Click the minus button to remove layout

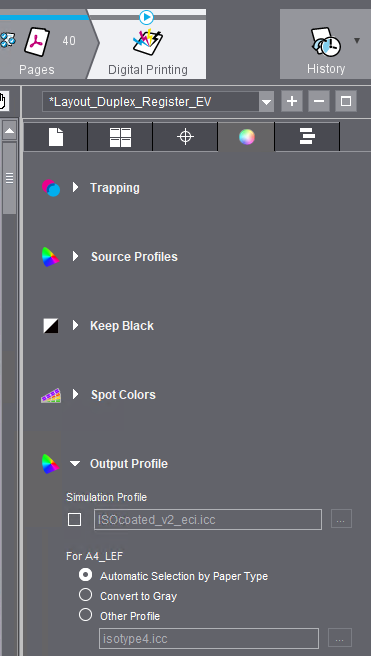tap(319, 101)
